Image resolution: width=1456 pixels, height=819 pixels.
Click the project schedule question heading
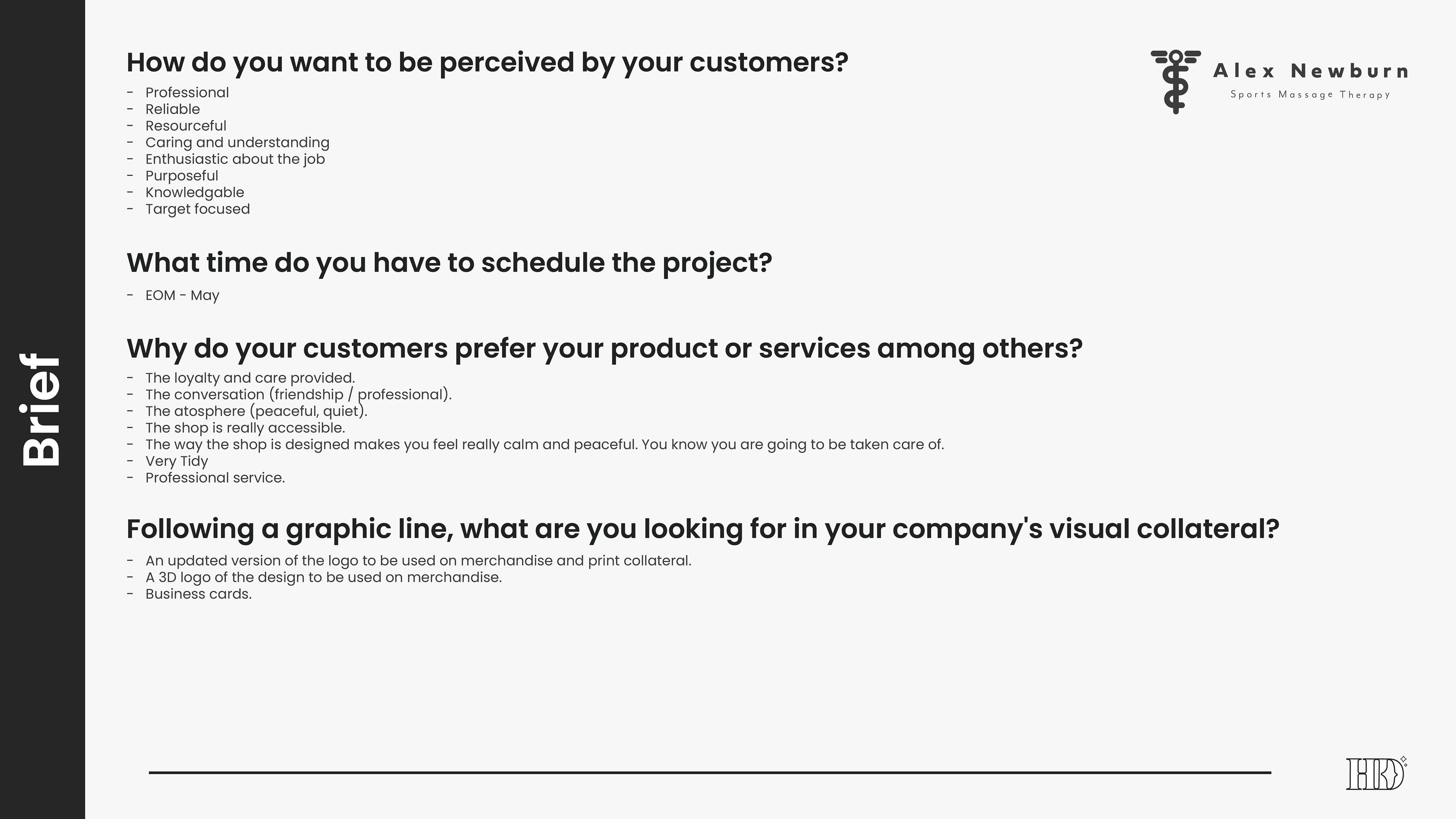pyautogui.click(x=449, y=263)
